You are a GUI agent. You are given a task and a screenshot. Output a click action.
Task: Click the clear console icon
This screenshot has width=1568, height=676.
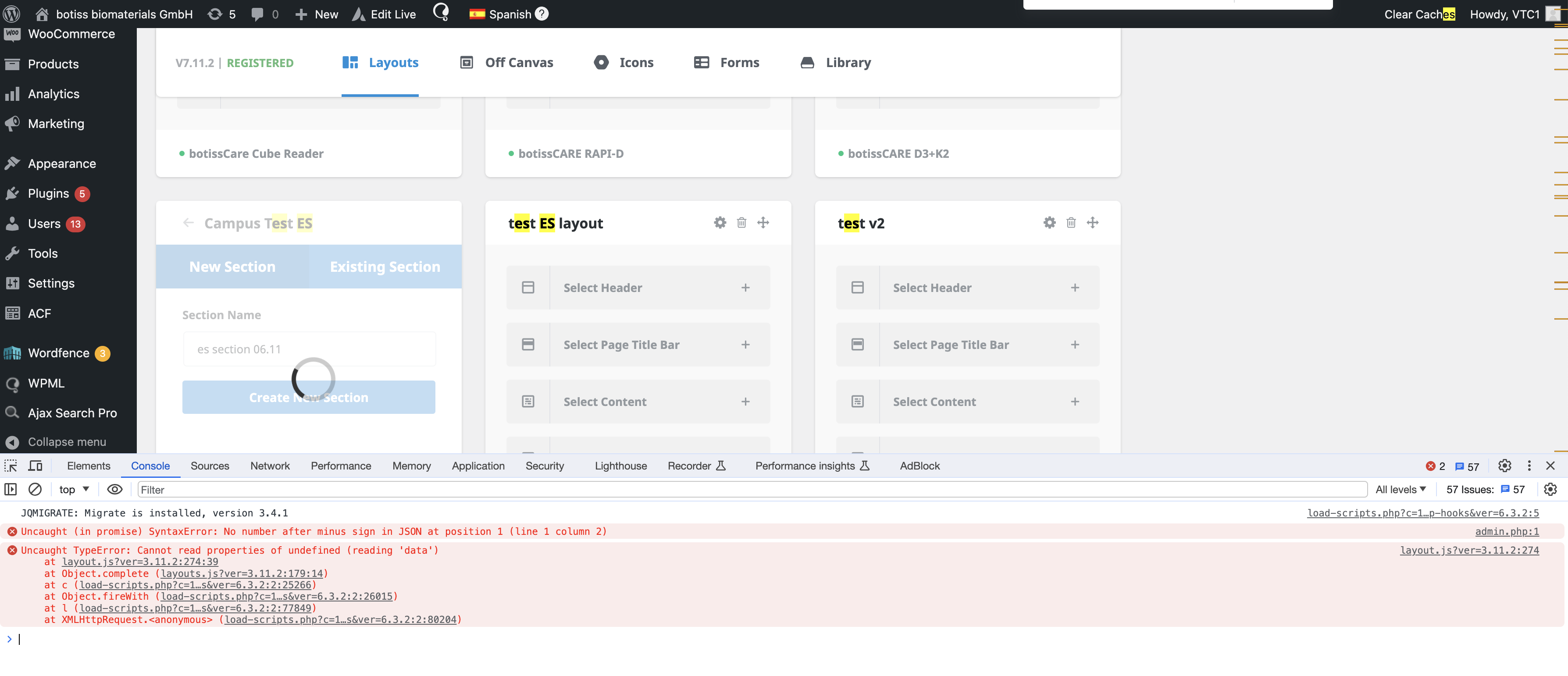coord(36,489)
